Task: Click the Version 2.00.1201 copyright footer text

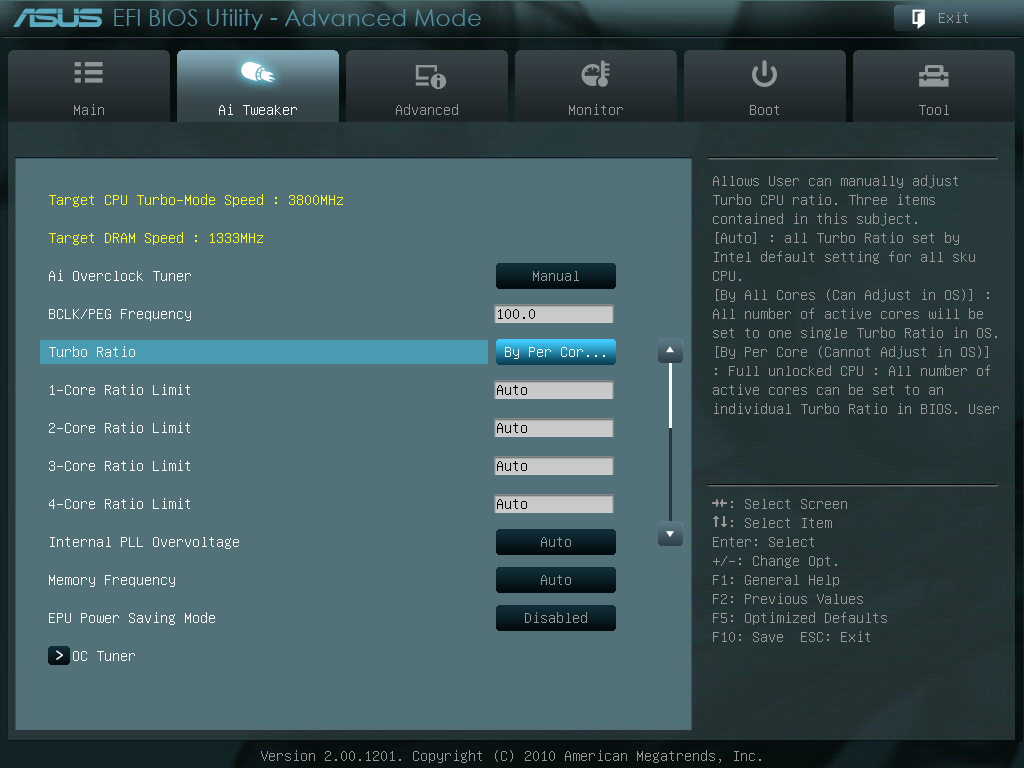Action: [511, 756]
